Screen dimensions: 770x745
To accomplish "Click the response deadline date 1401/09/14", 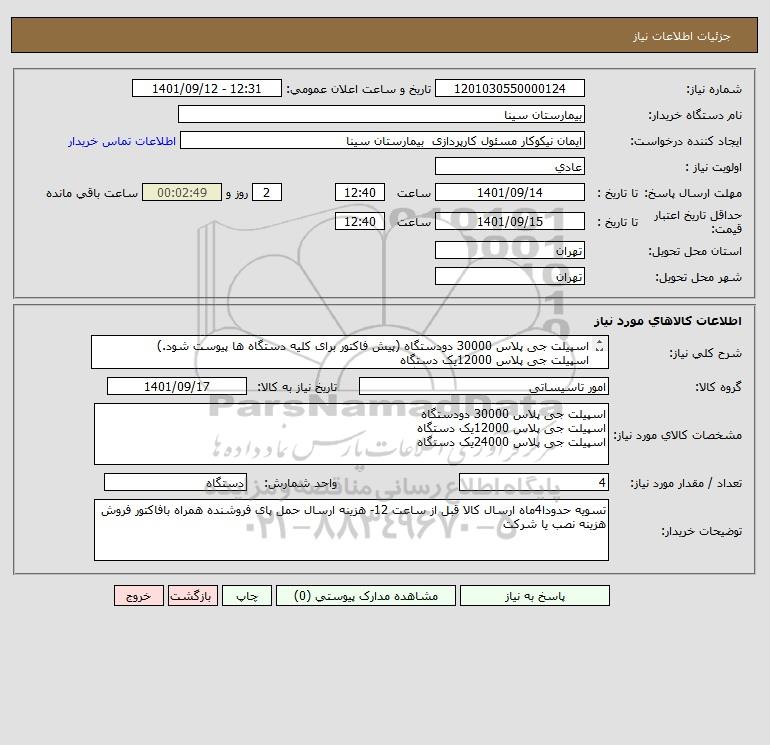I will pos(510,193).
